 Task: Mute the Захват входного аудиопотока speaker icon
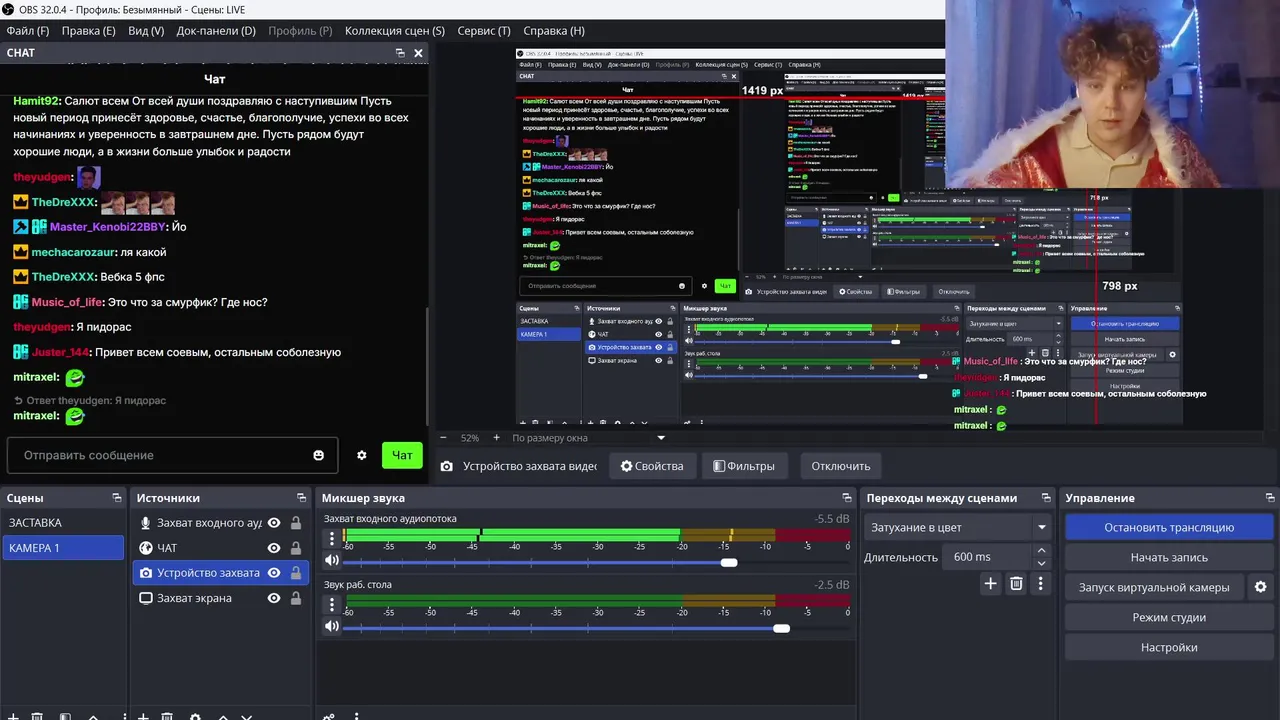(332, 561)
